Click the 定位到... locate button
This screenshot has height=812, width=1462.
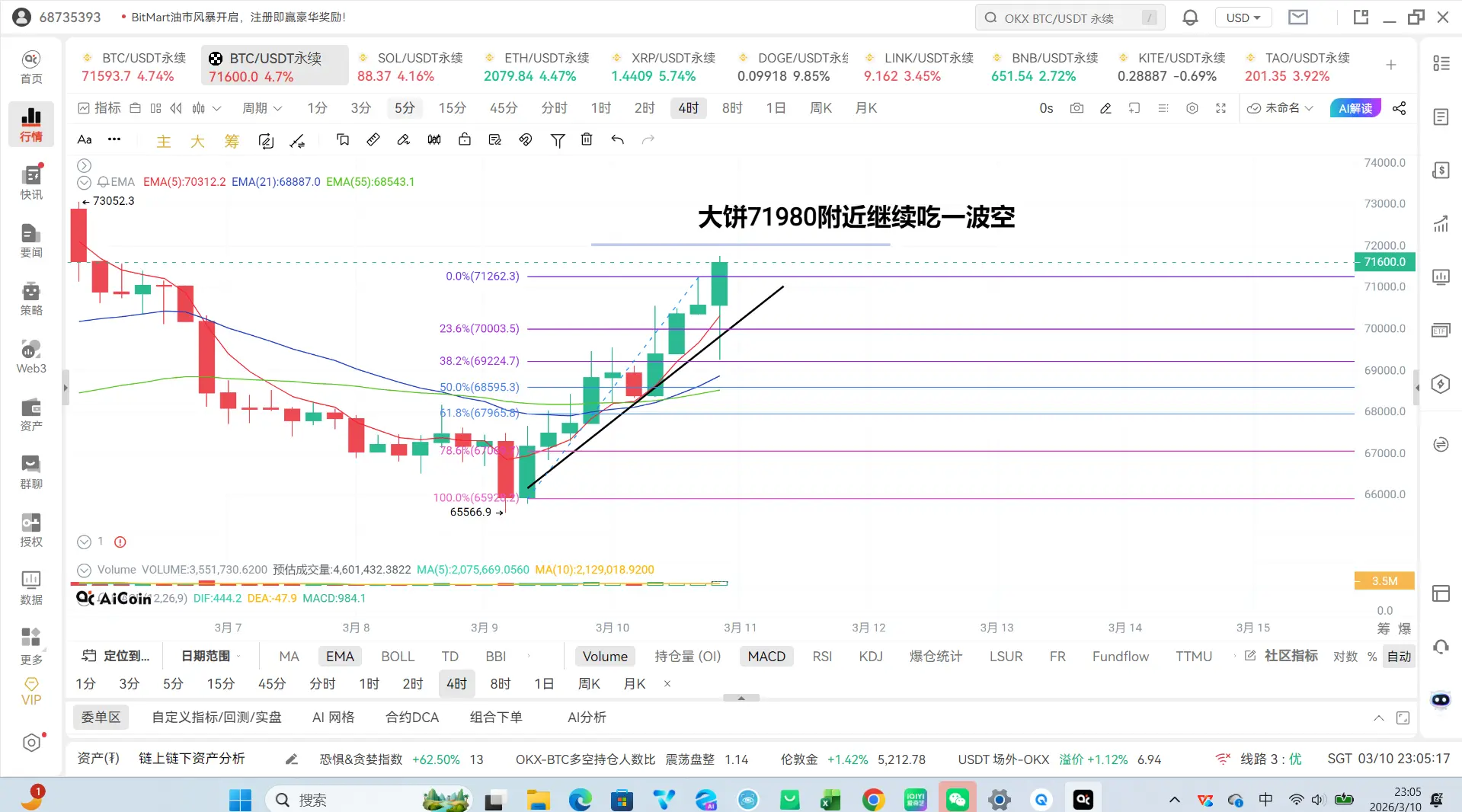coord(116,657)
